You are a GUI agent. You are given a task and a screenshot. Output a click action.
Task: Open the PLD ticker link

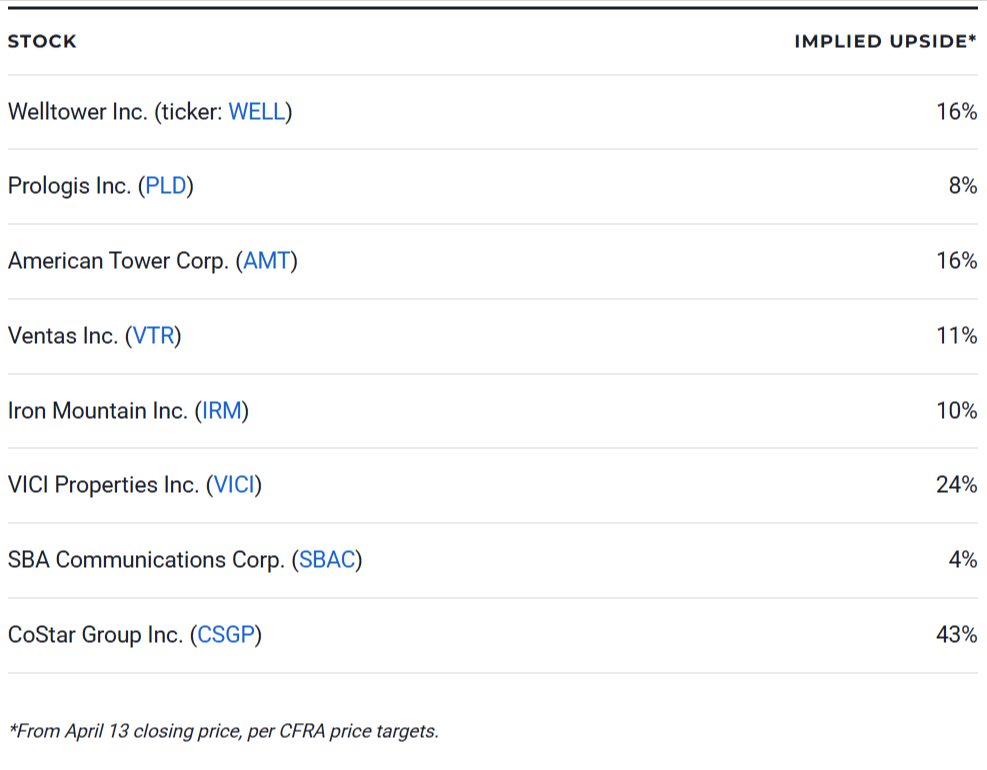pyautogui.click(x=166, y=186)
